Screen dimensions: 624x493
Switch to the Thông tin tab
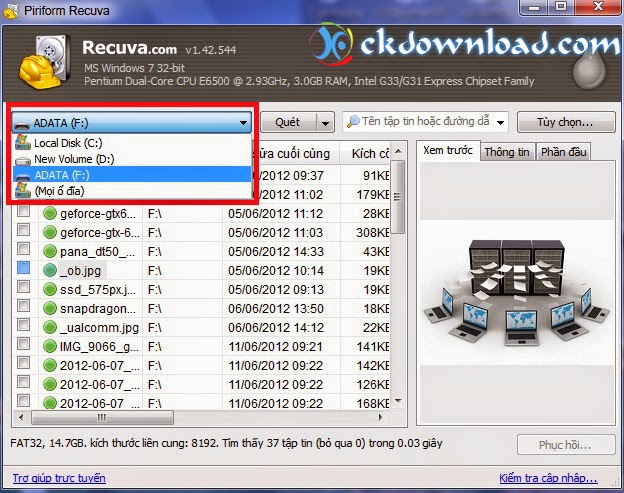coord(507,152)
